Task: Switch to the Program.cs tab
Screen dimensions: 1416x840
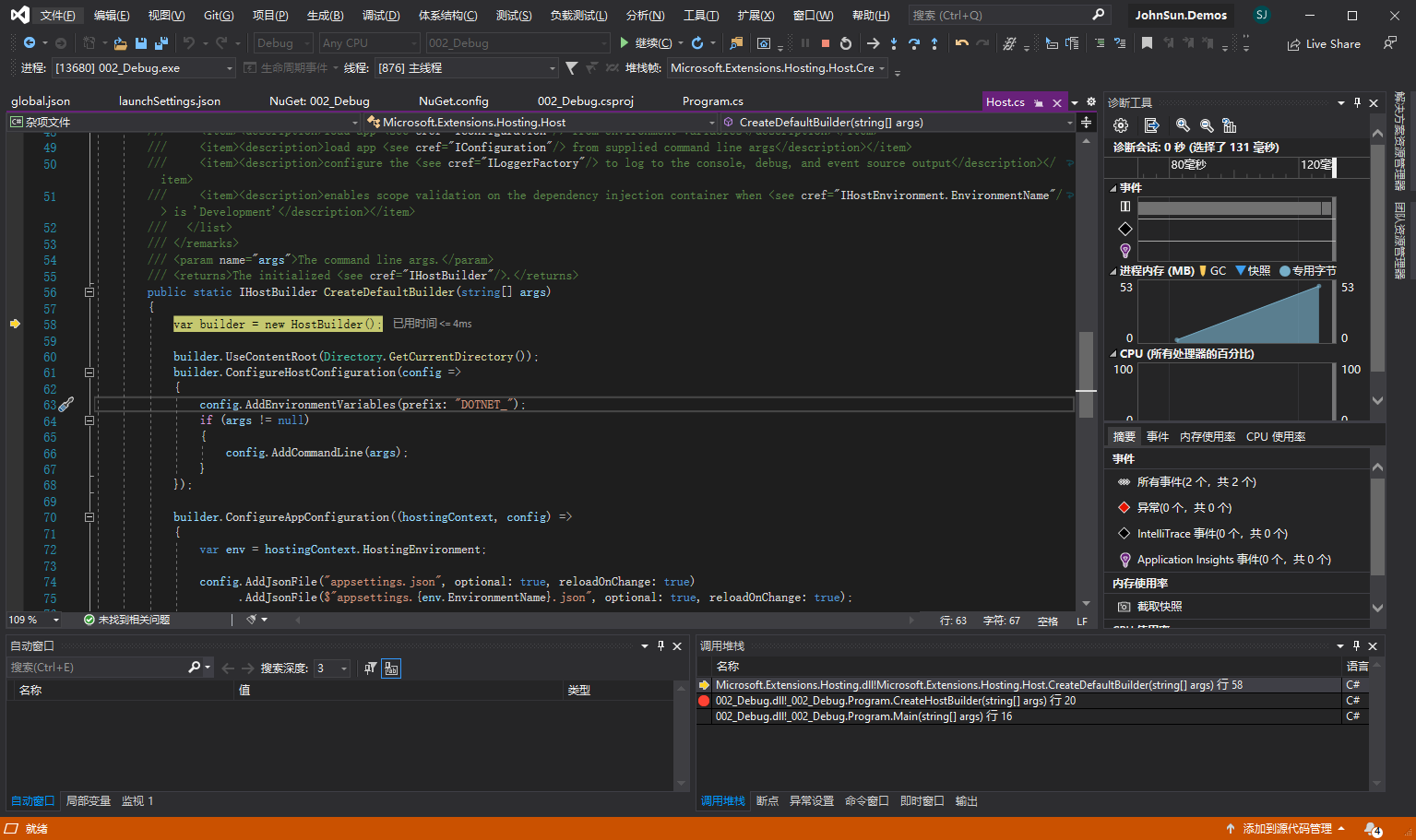Action: tap(713, 101)
